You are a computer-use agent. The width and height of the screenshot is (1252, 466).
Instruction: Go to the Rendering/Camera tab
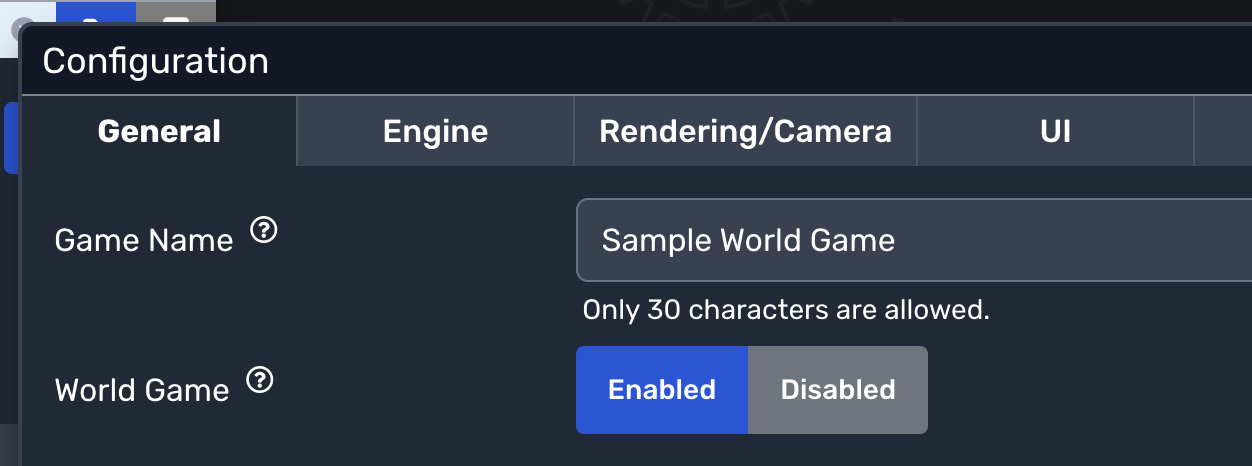pyautogui.click(x=745, y=131)
